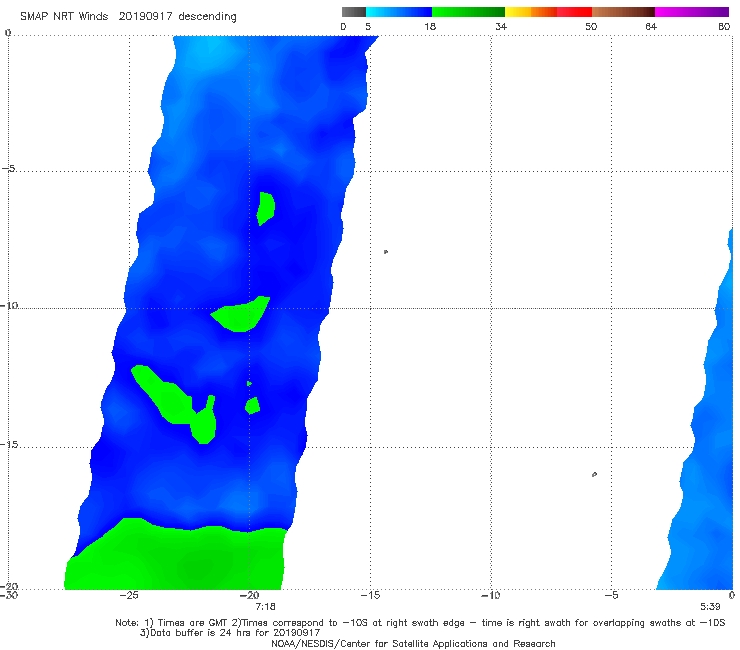Click the title text 'SMAP NRT Winds'
The width and height of the screenshot is (740, 650).
(x=64, y=16)
